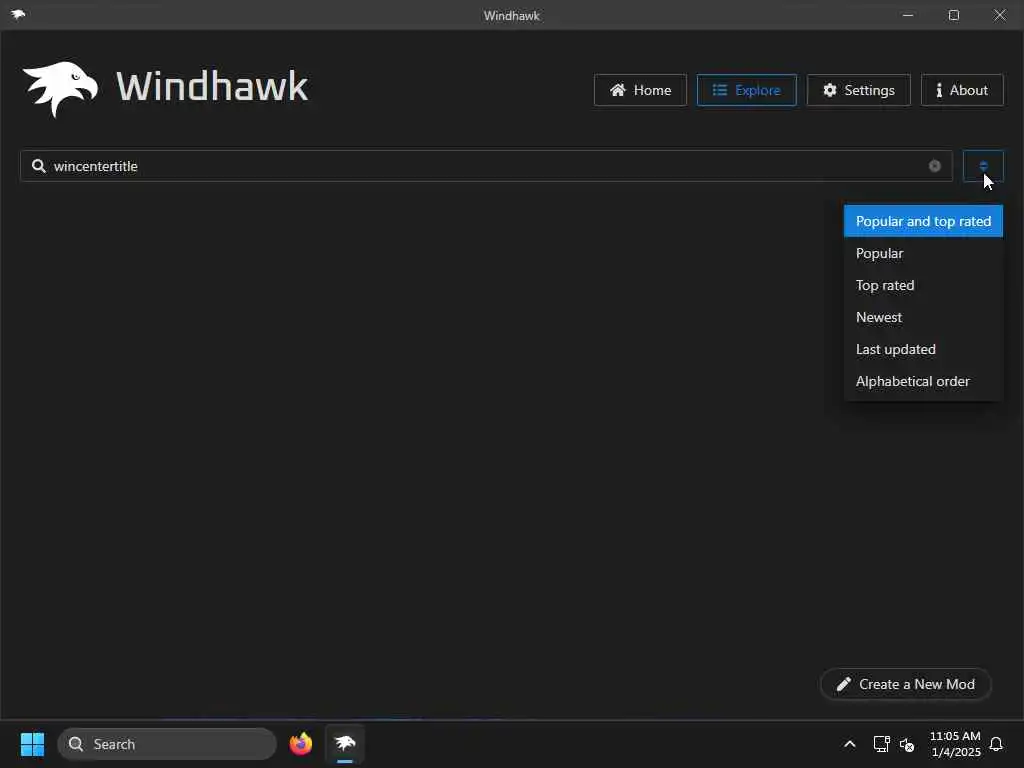Select 'Alphabetical order' sorting
The image size is (1024, 768).
pos(923,381)
